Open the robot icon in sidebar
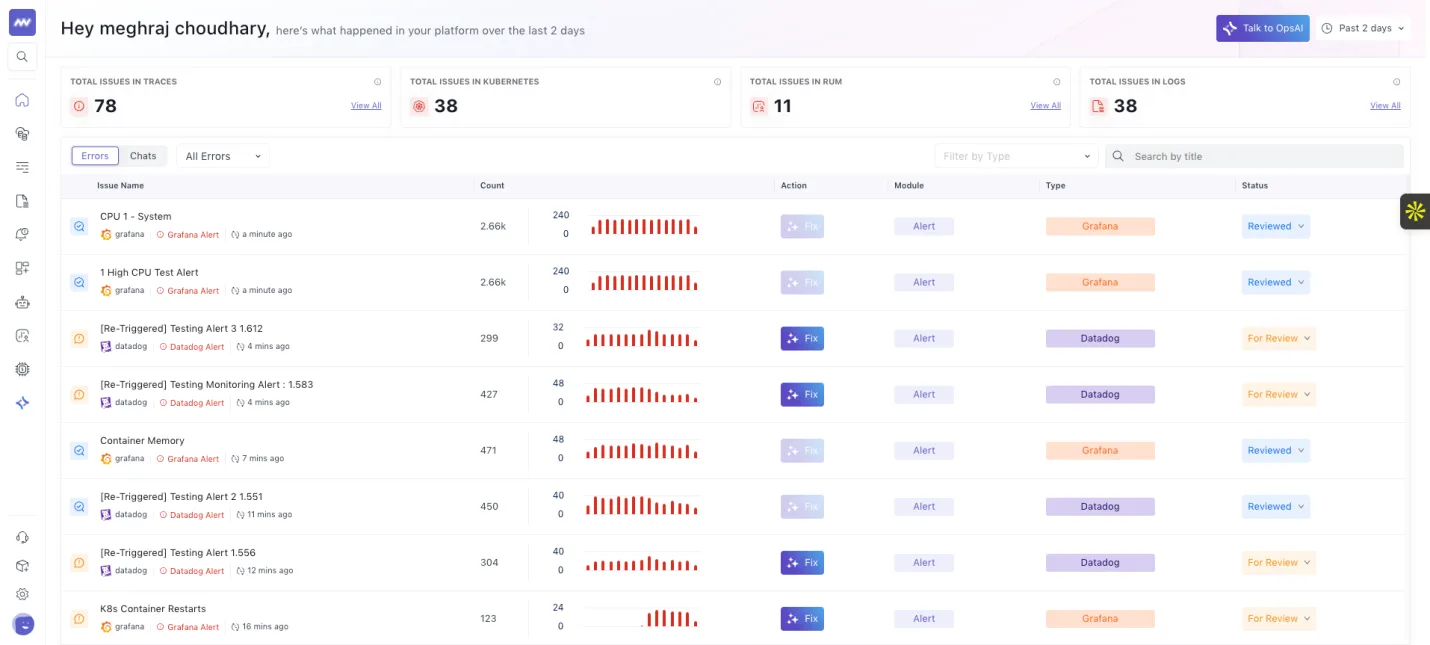1430x645 pixels. click(x=22, y=302)
